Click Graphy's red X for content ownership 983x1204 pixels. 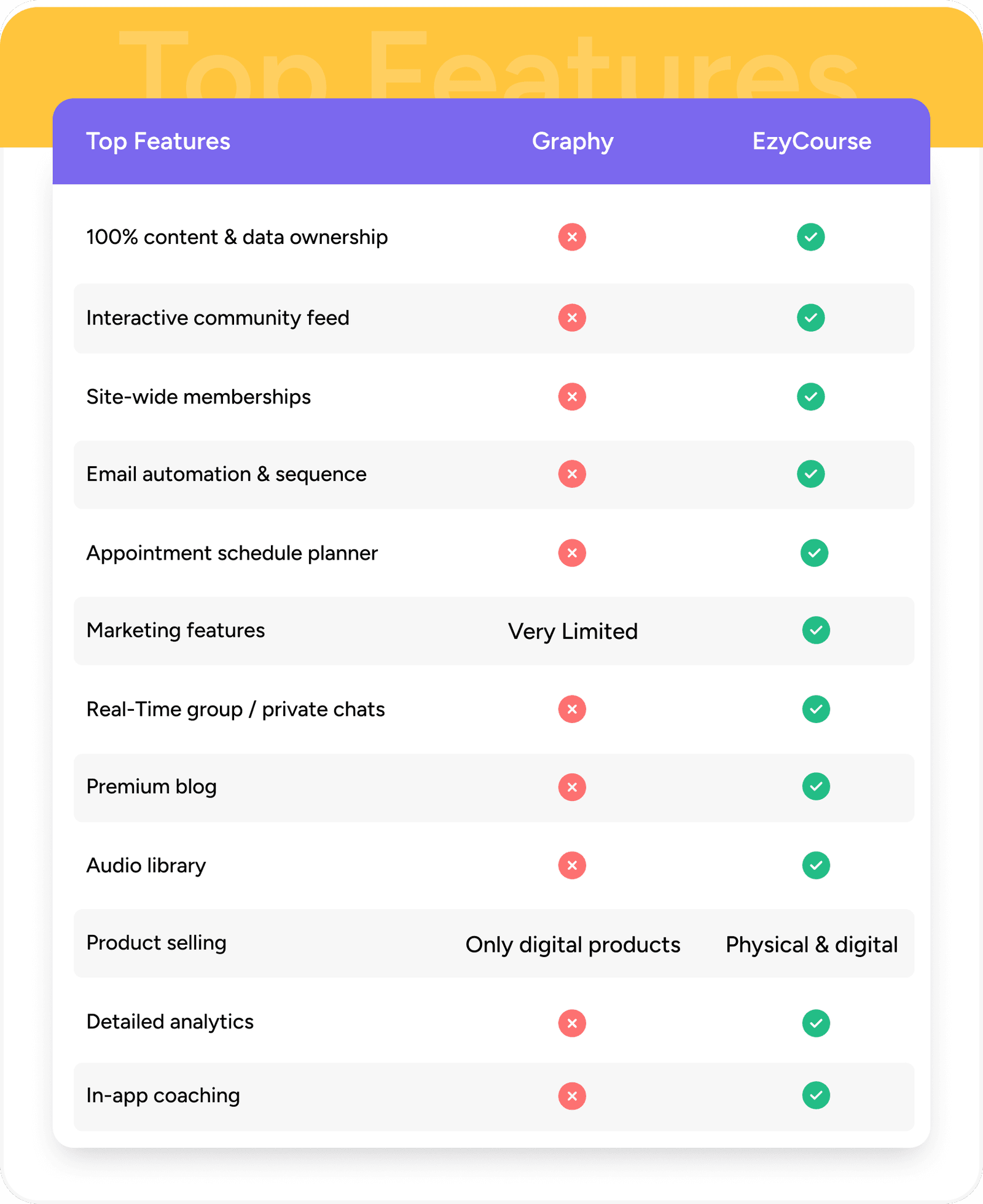point(572,237)
